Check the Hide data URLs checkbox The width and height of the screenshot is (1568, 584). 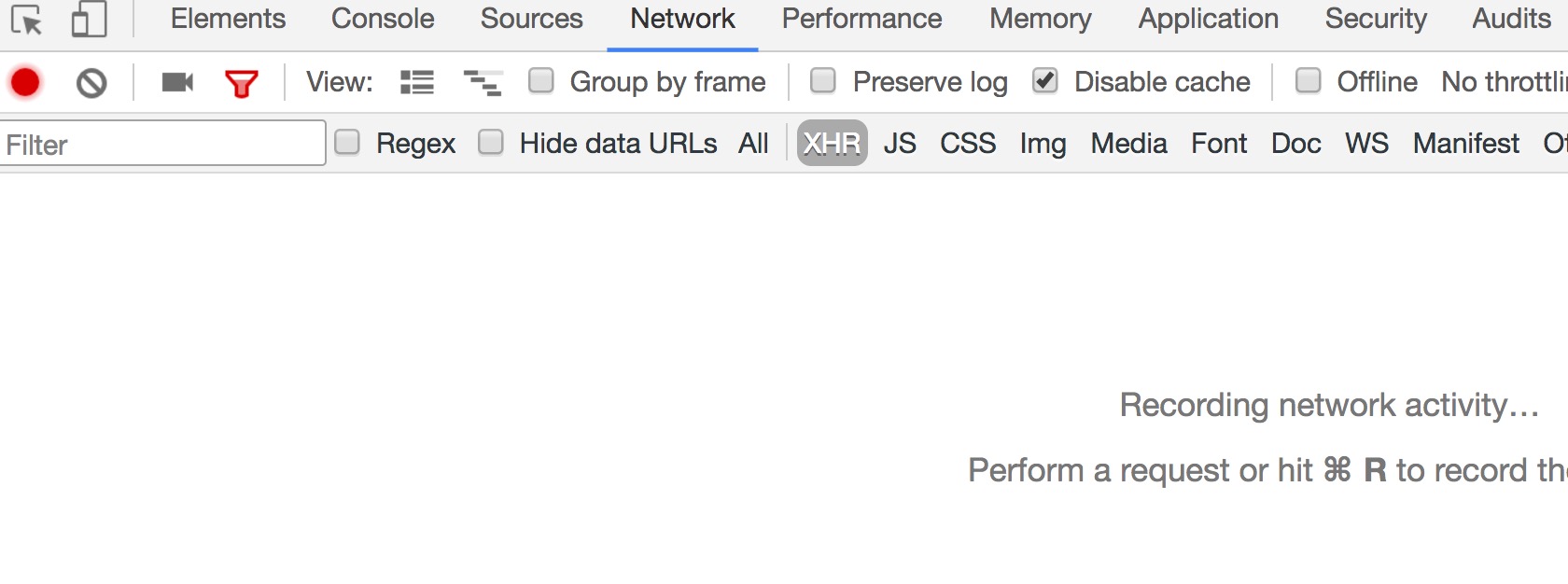coord(491,142)
